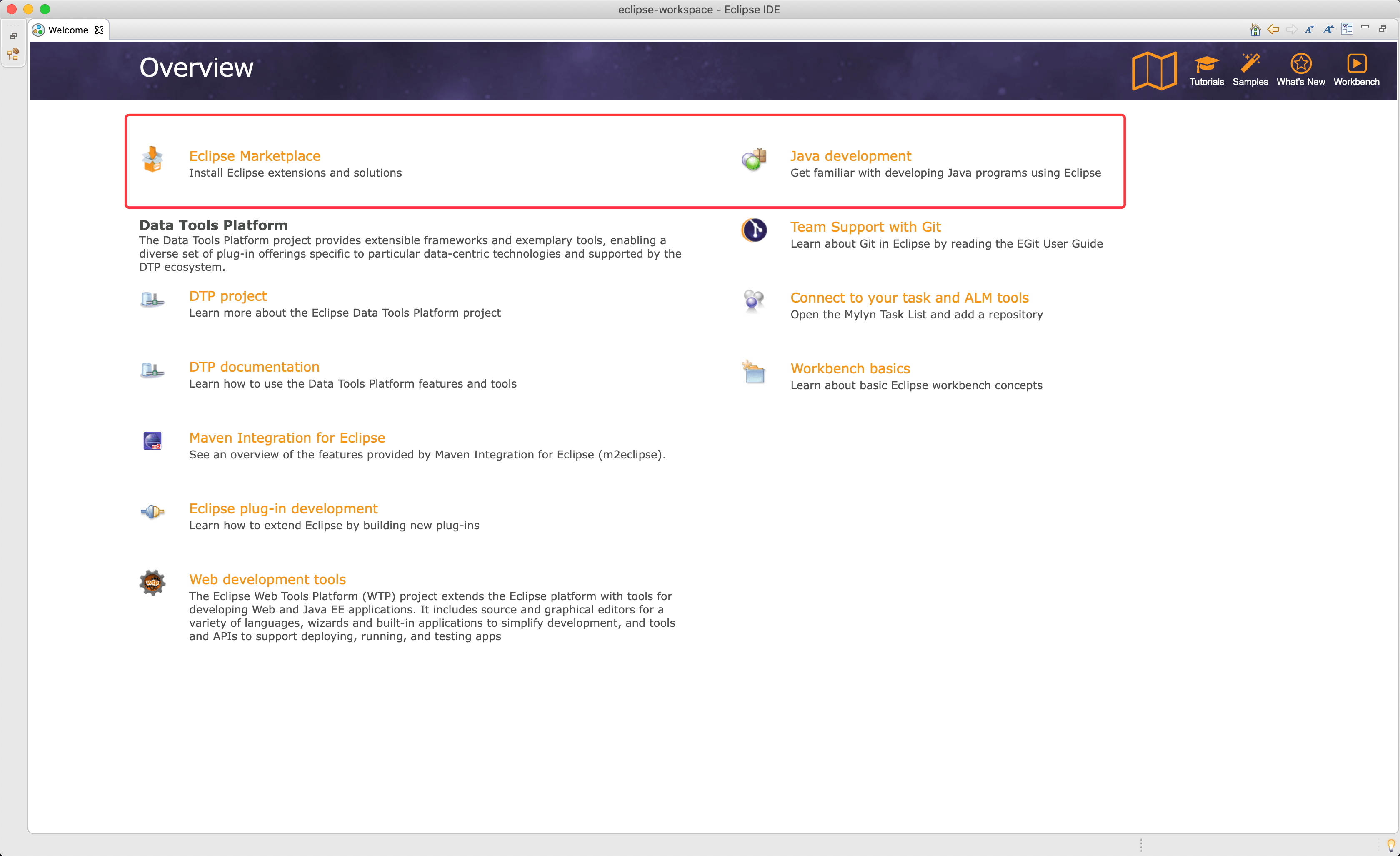Open the Package Explorer sidebar icon
The height and width of the screenshot is (856, 1400).
pyautogui.click(x=13, y=55)
